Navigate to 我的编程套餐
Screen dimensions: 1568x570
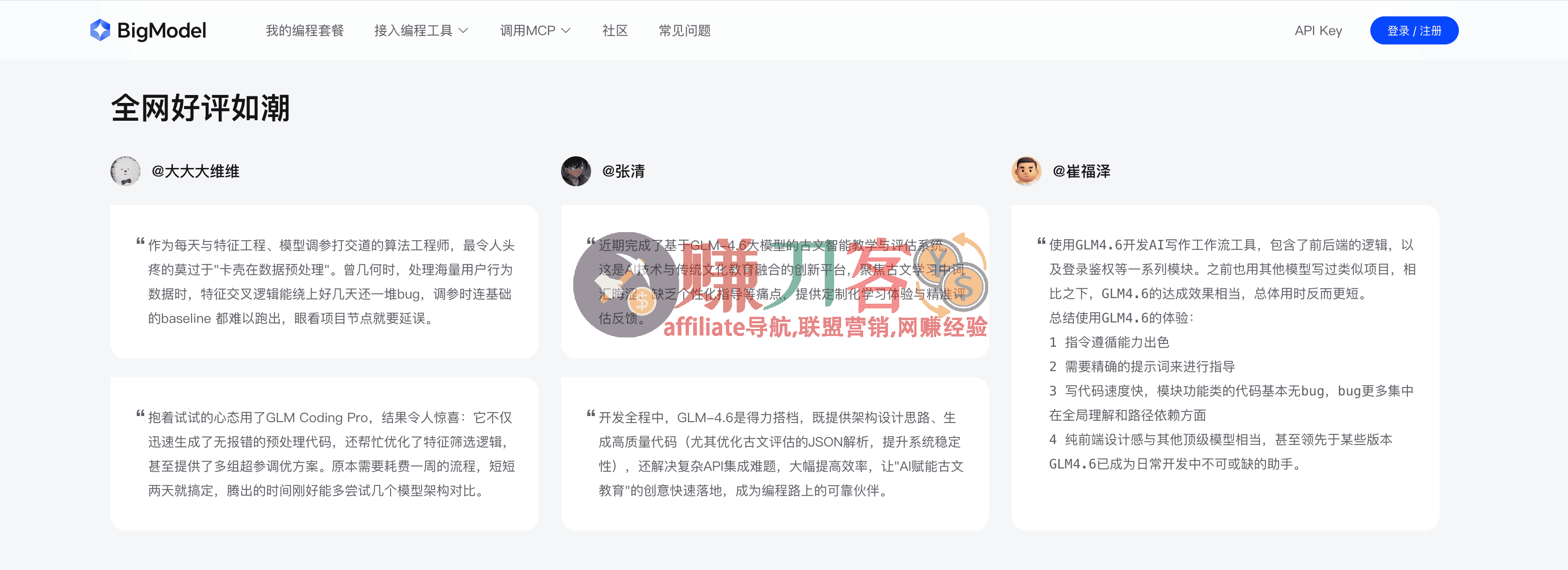pos(304,30)
